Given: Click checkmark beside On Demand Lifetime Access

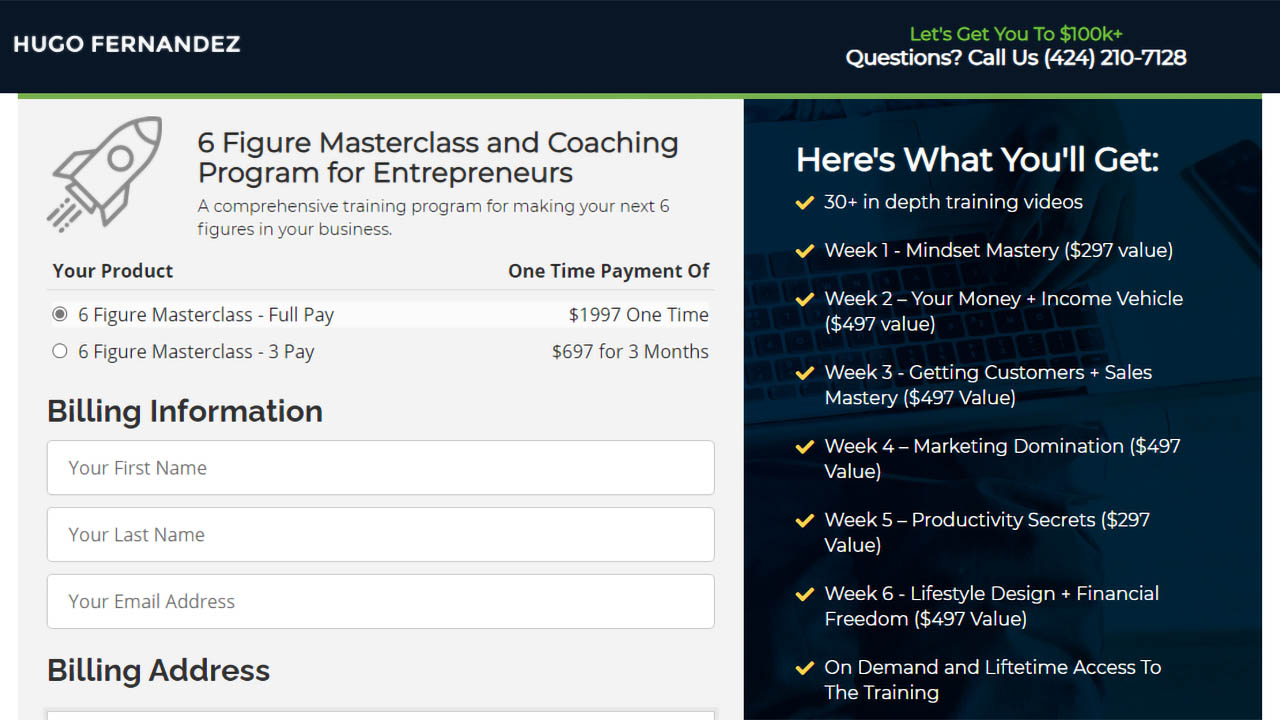Looking at the screenshot, I should [805, 667].
